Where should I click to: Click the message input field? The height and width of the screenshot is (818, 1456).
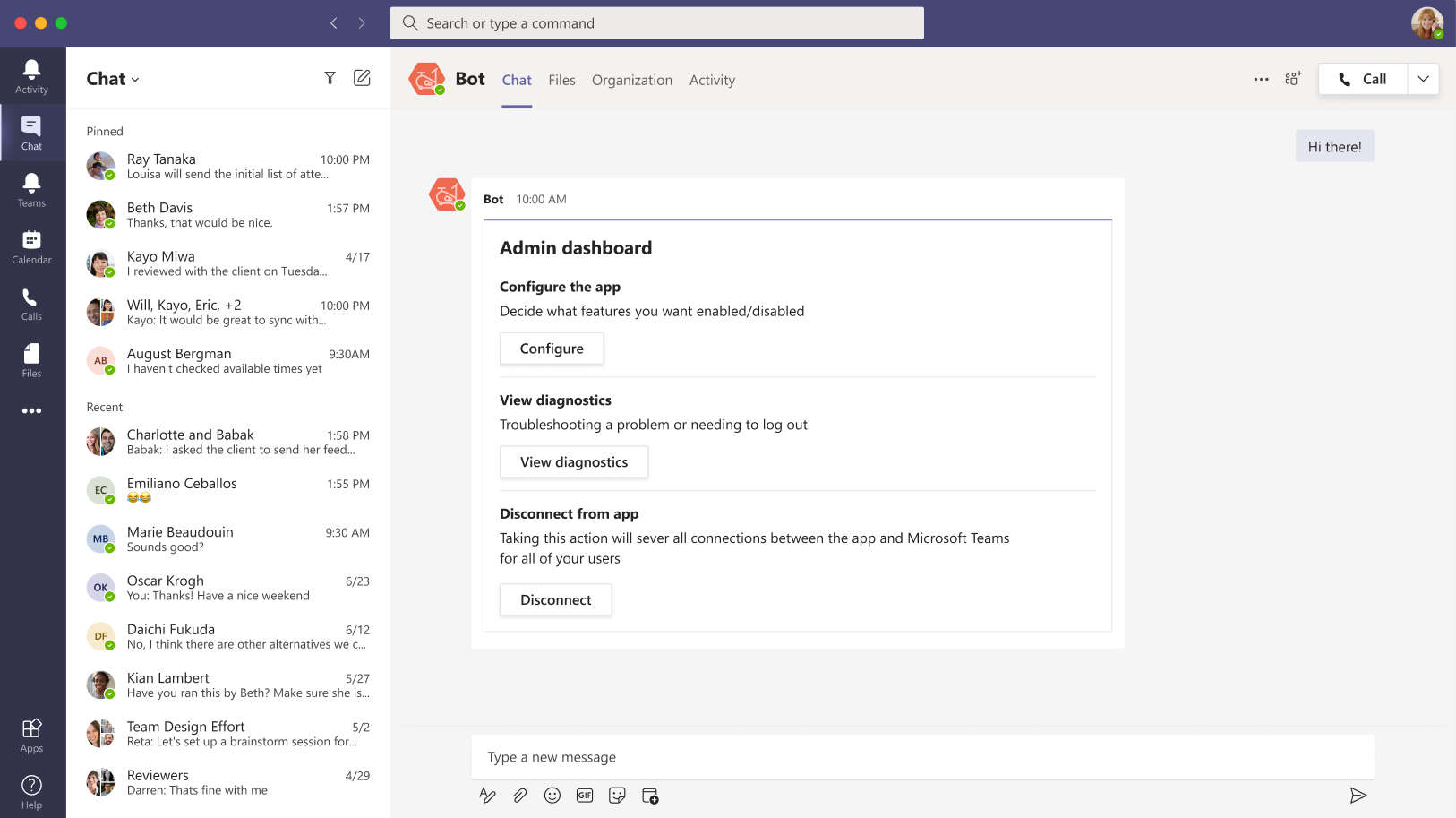click(x=922, y=757)
